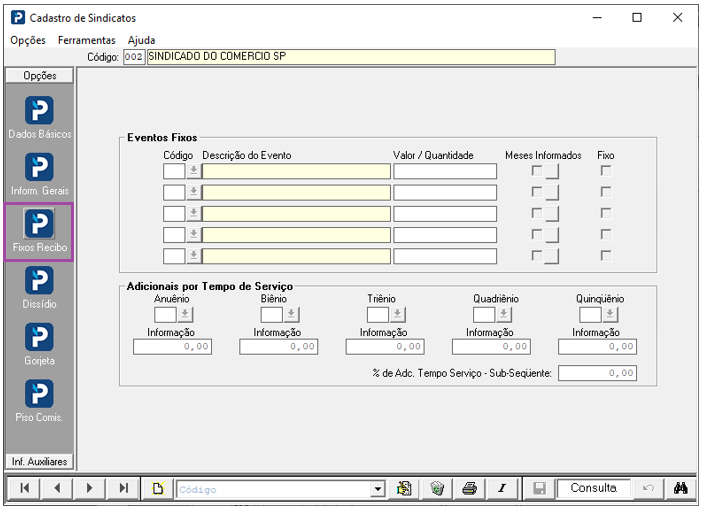This screenshot has width=703, height=509.
Task: Open the Dados Básicos section
Action: (39, 117)
